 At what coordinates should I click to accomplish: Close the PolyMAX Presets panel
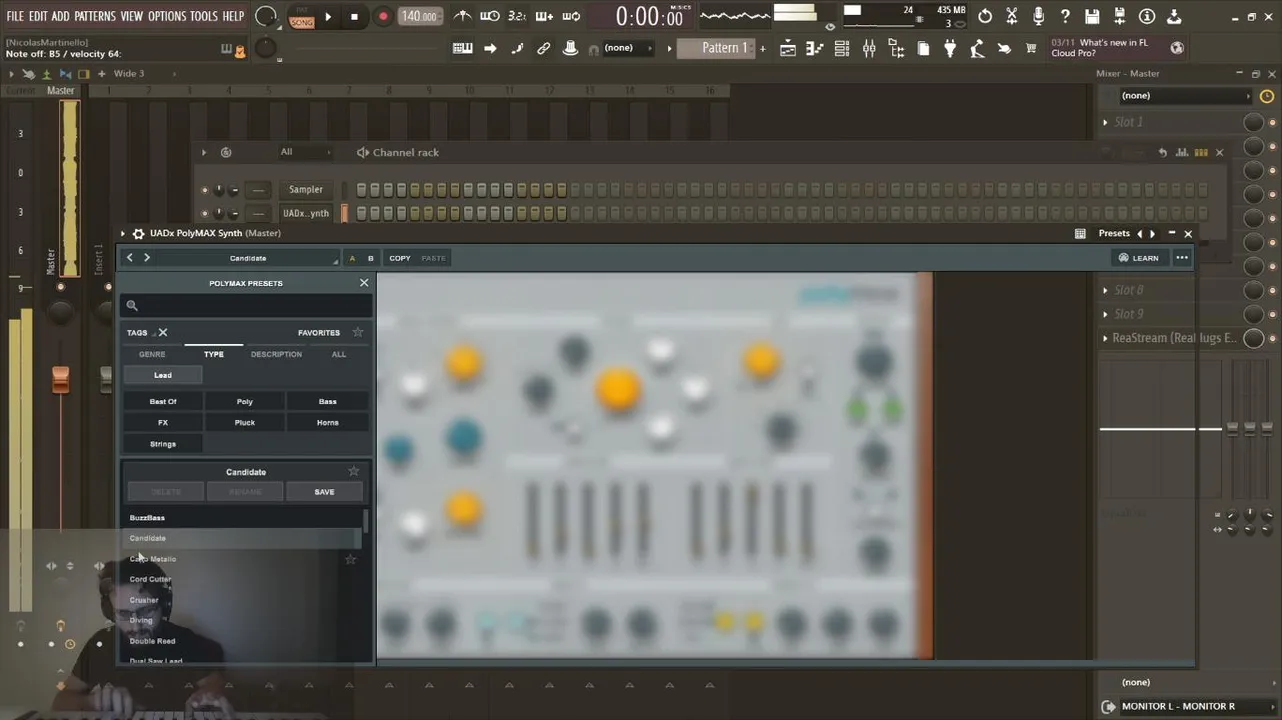[364, 283]
